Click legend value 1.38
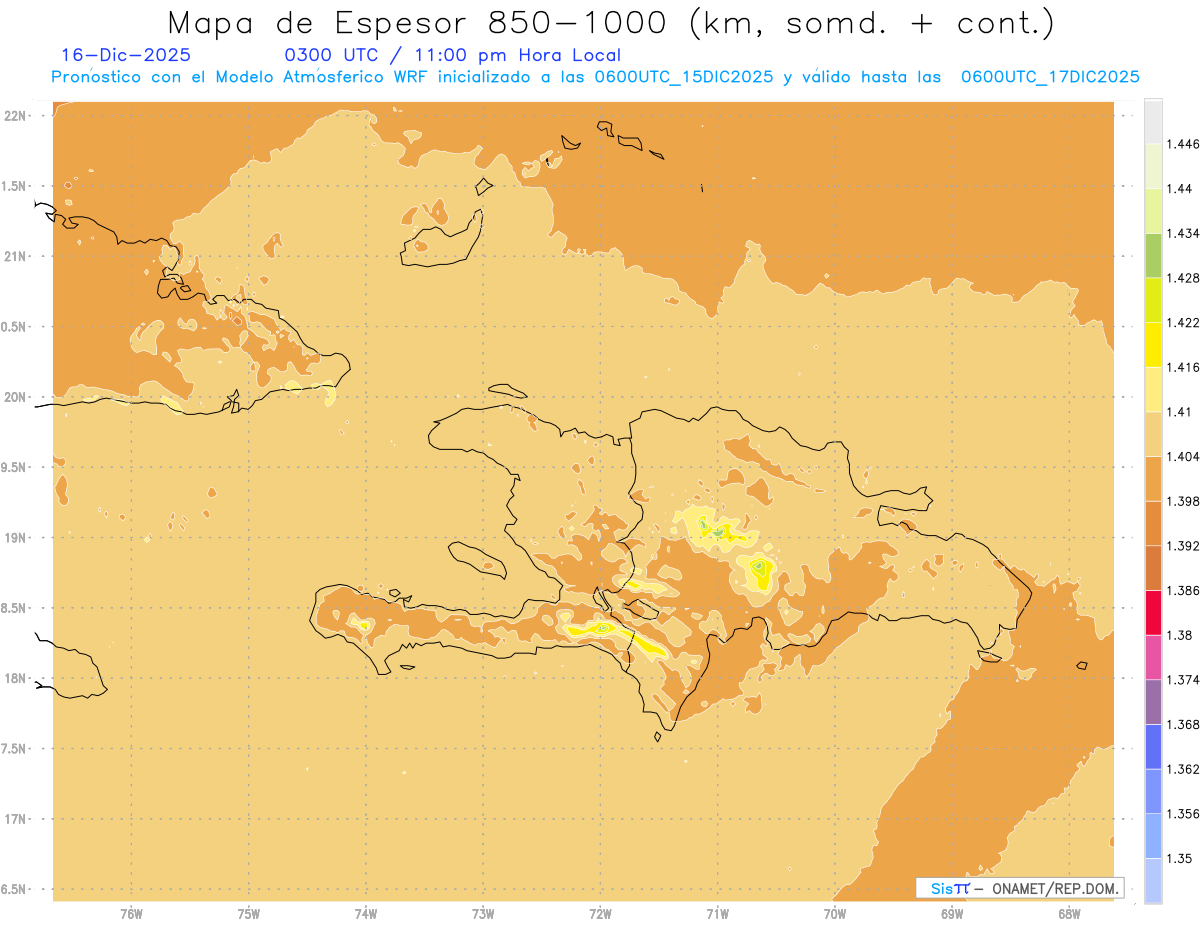Viewport: 1200px width, 927px height. point(1179,635)
